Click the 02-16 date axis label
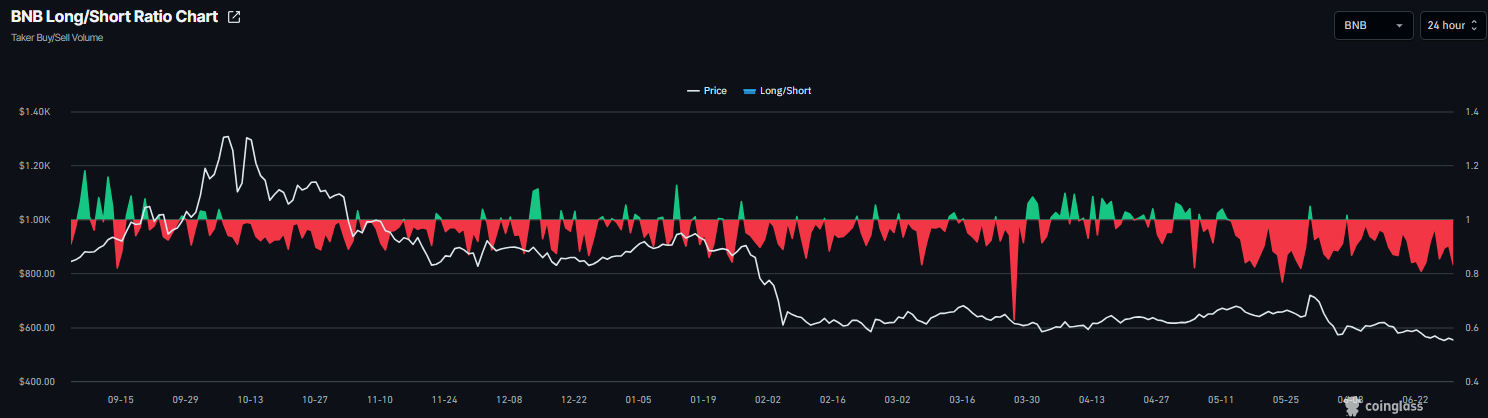 pyautogui.click(x=833, y=399)
